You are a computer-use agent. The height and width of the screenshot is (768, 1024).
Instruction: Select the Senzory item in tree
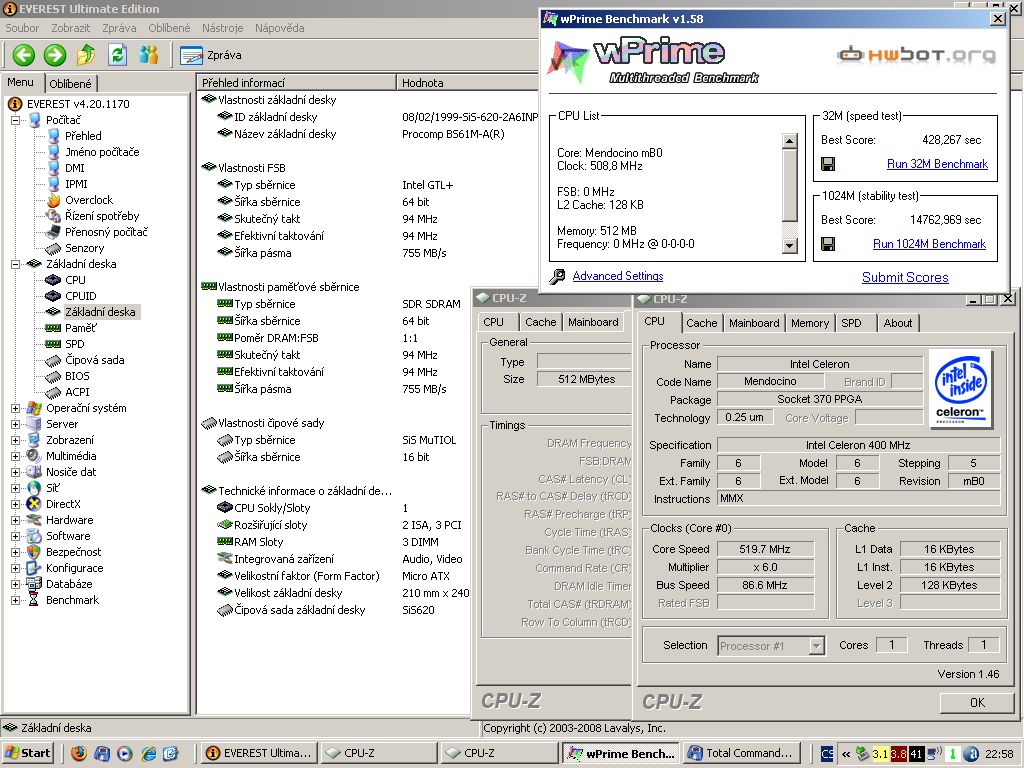(x=75, y=248)
